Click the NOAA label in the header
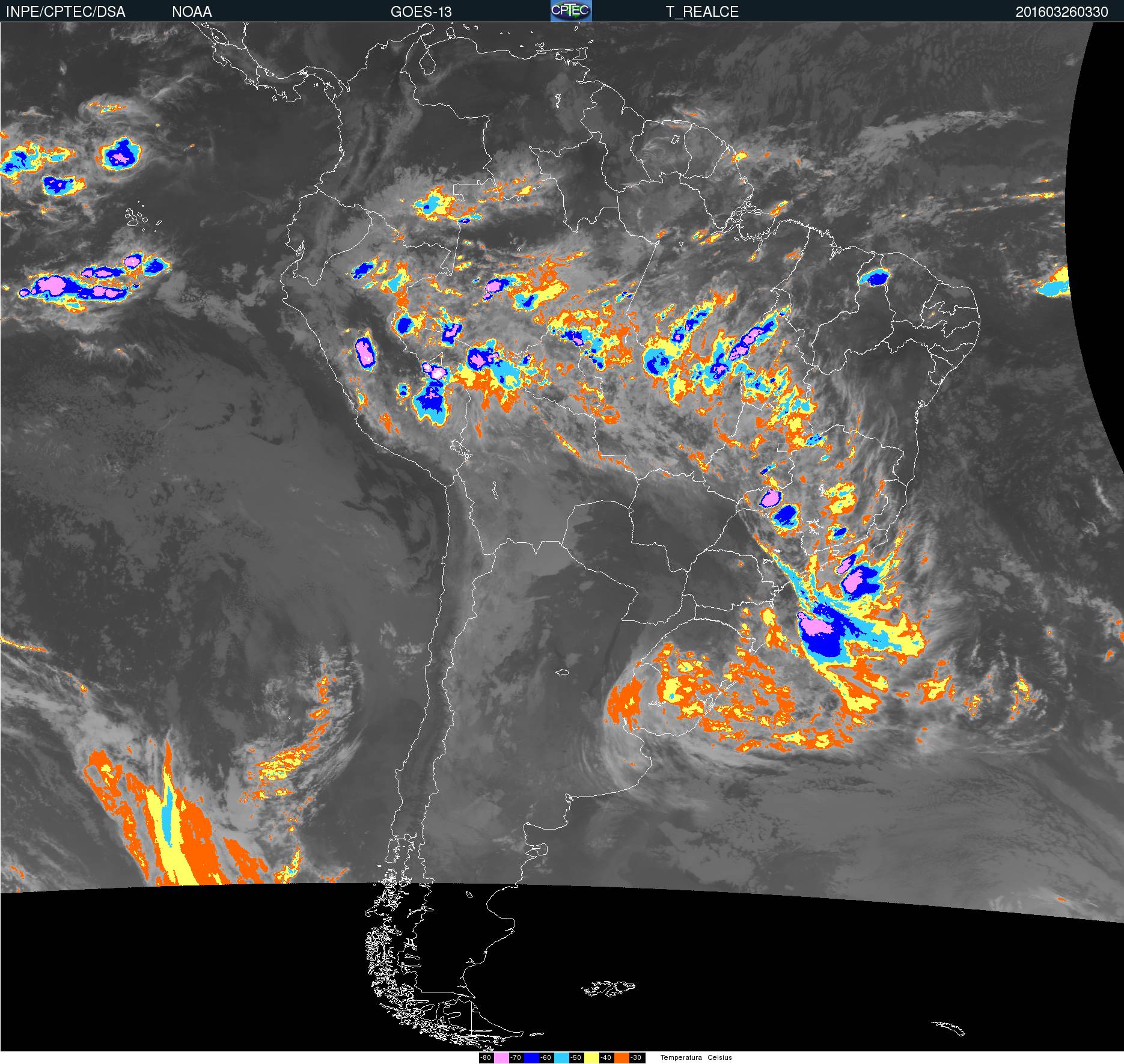The image size is (1124, 1064). click(x=192, y=12)
